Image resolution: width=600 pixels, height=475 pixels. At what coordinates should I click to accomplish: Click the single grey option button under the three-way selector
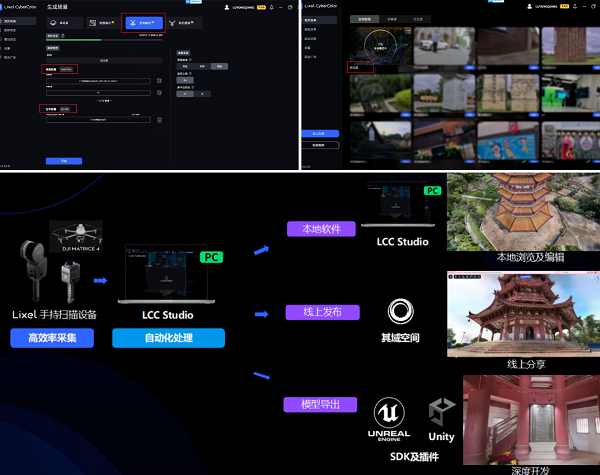point(185,80)
